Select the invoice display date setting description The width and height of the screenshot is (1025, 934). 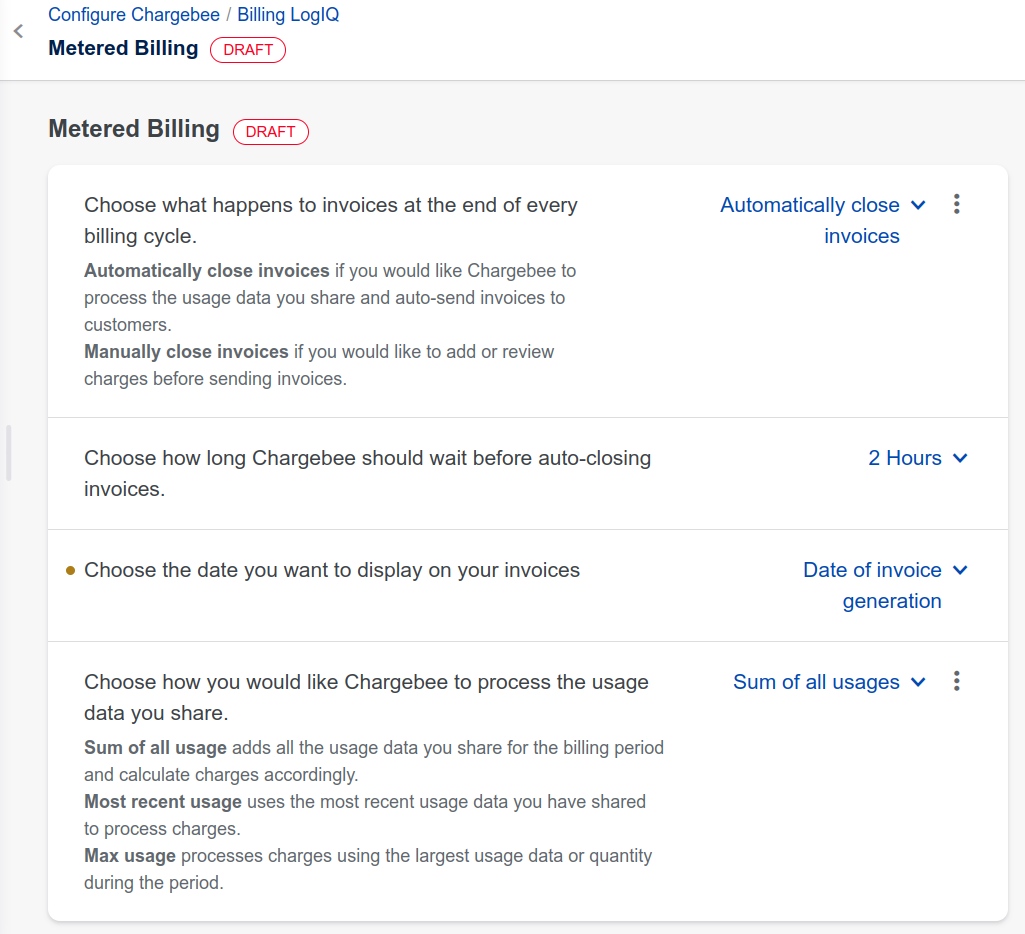point(332,570)
